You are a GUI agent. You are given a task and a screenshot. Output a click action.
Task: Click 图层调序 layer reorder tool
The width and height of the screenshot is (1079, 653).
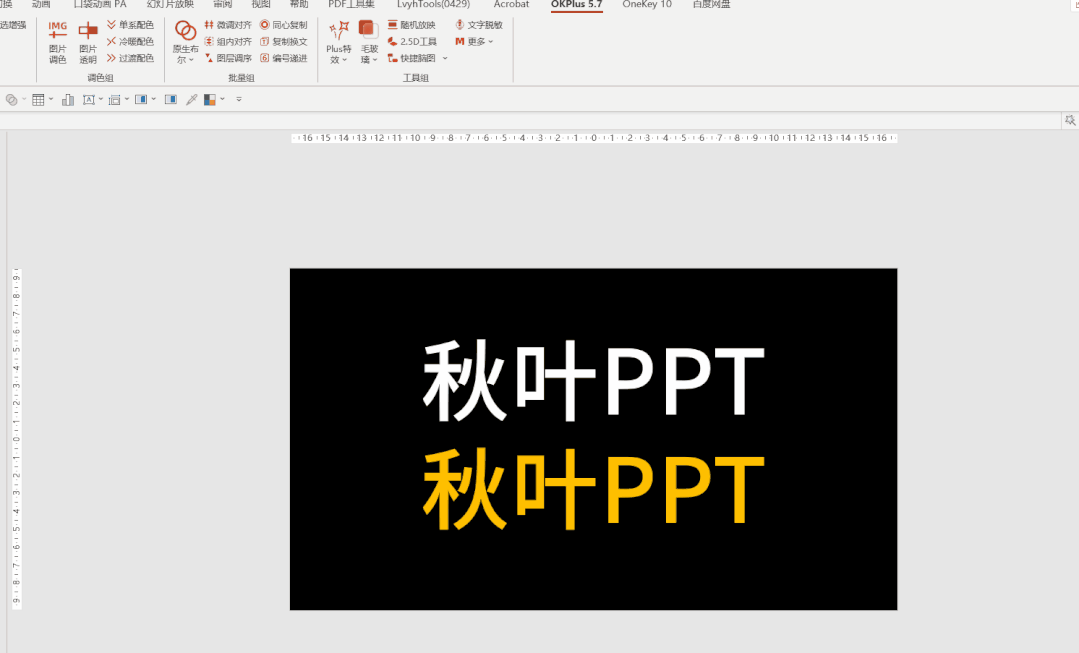(228, 58)
